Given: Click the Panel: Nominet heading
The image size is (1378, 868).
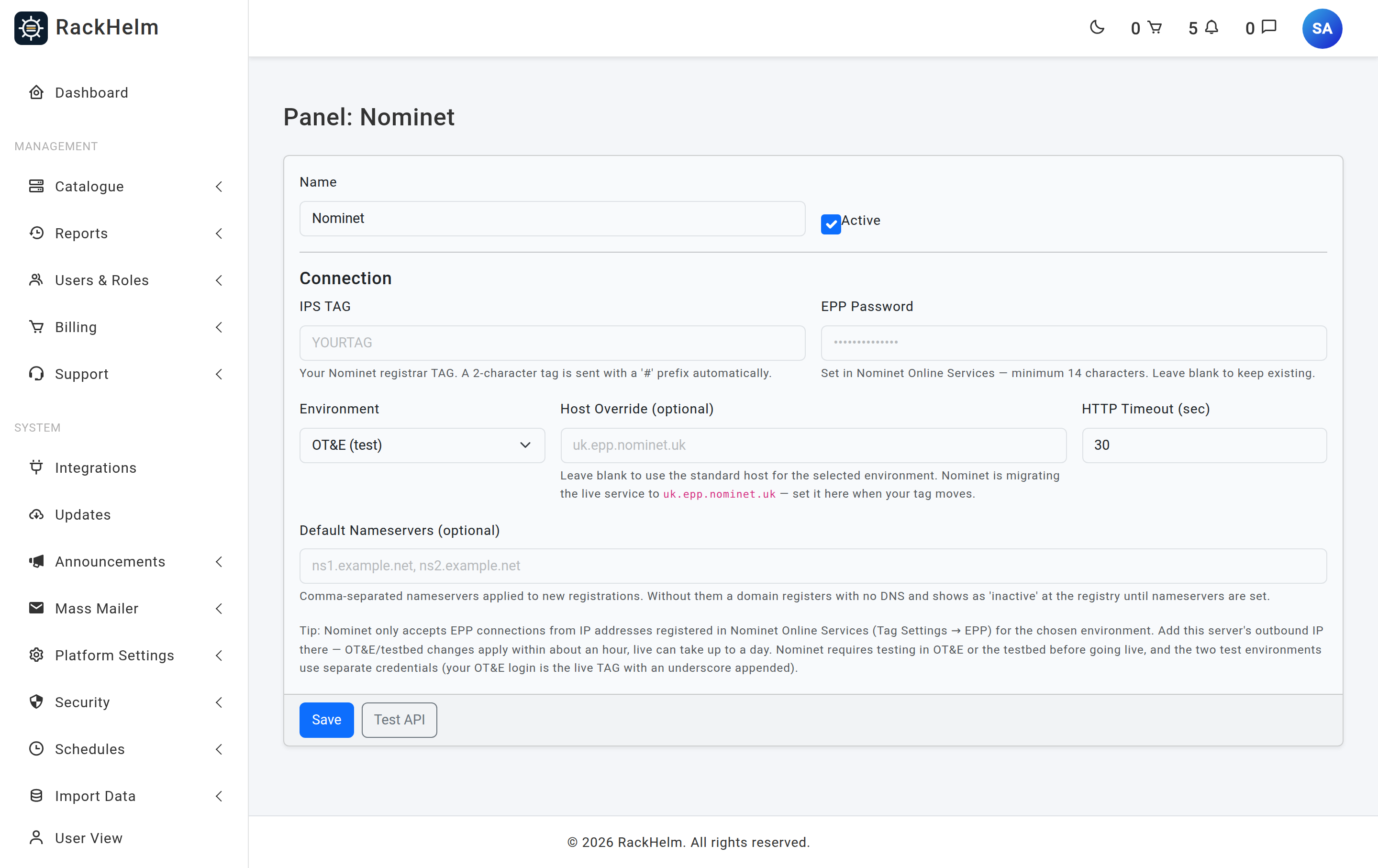Looking at the screenshot, I should click(368, 117).
